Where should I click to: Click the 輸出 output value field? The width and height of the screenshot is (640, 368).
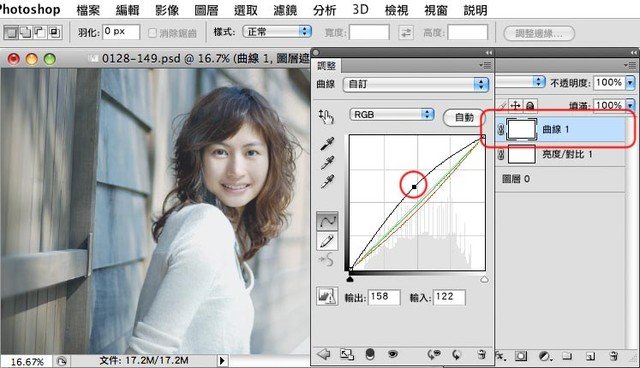point(384,297)
